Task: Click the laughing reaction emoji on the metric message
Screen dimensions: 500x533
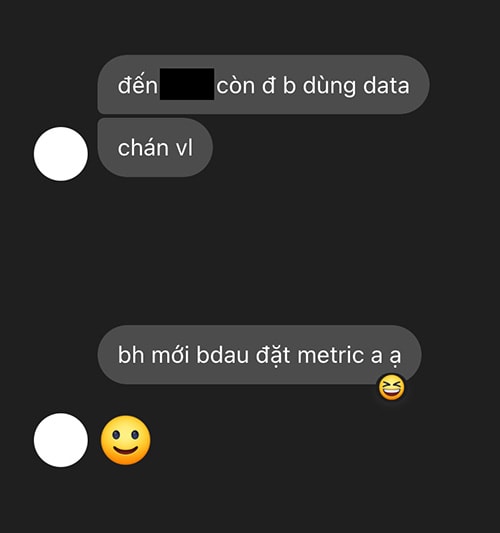Action: click(392, 387)
